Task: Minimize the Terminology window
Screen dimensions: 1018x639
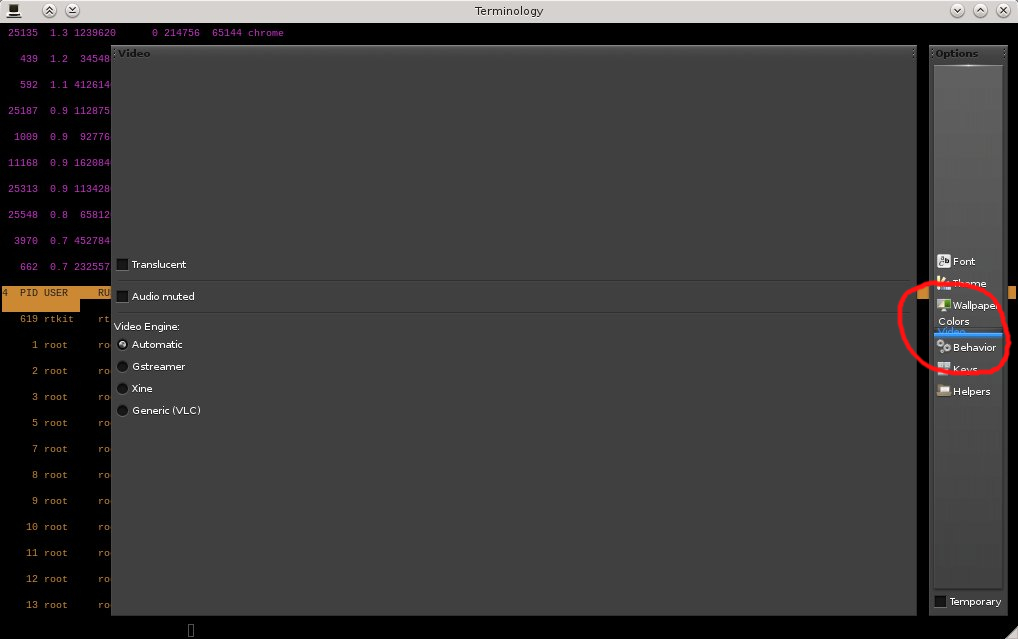Action: (x=957, y=10)
